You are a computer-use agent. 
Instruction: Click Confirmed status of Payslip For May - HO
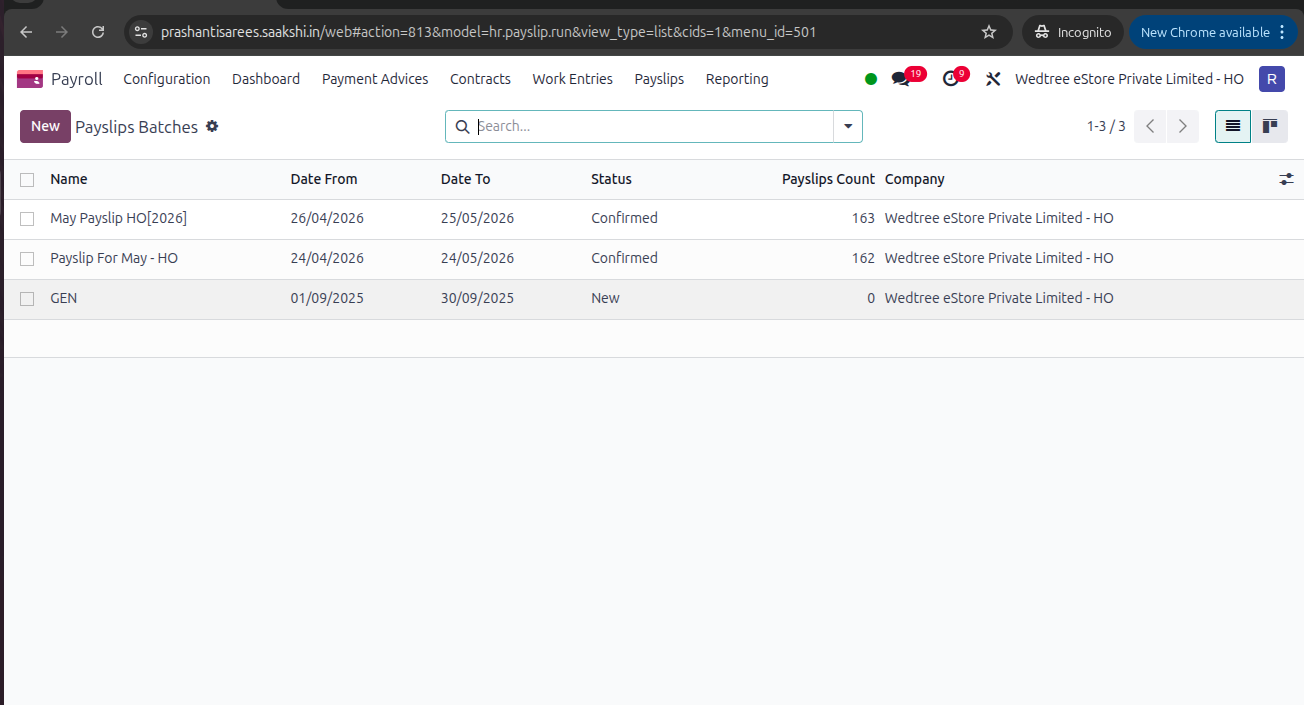tap(624, 258)
